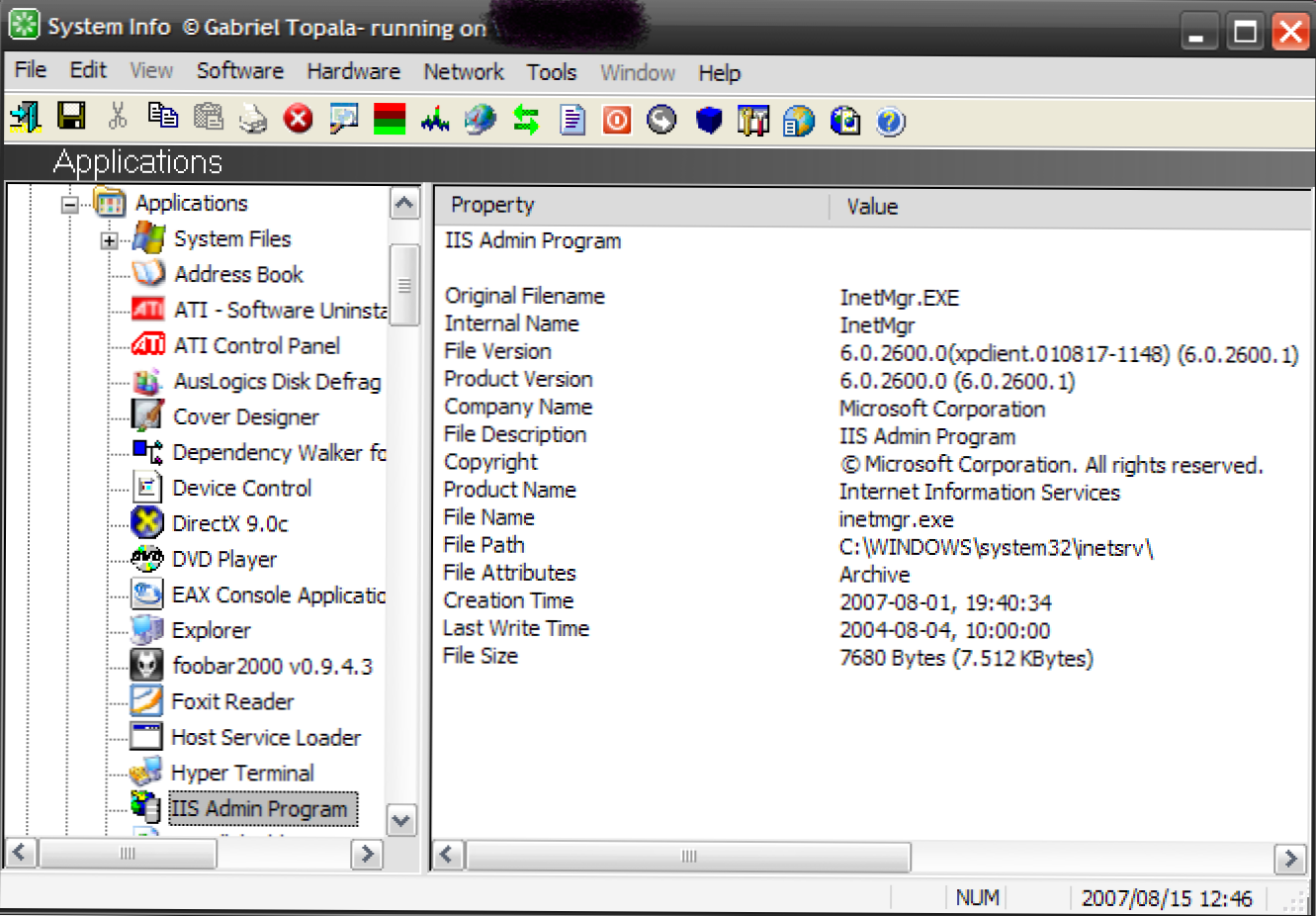The image size is (1316, 916).
Task: Click the text document toolbar icon
Action: point(572,121)
